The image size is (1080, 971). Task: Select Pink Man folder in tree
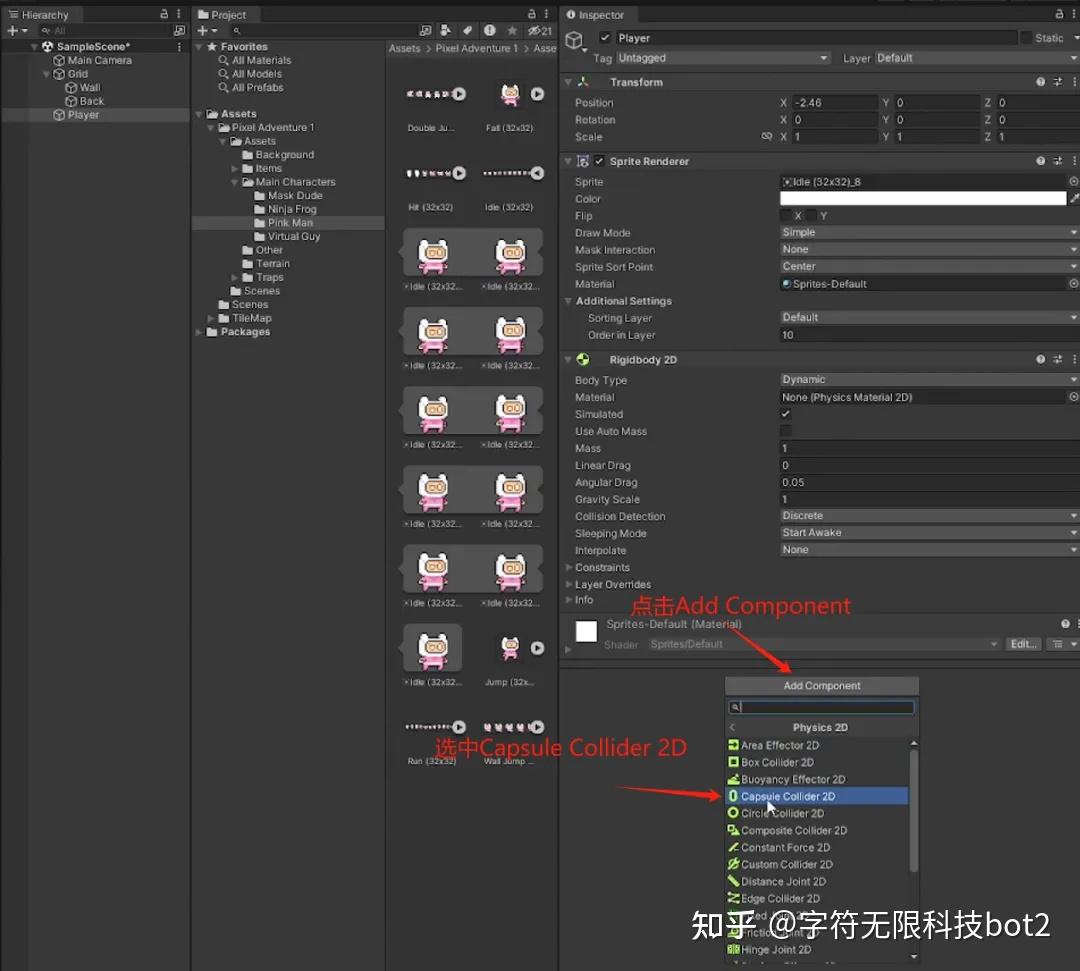click(290, 222)
